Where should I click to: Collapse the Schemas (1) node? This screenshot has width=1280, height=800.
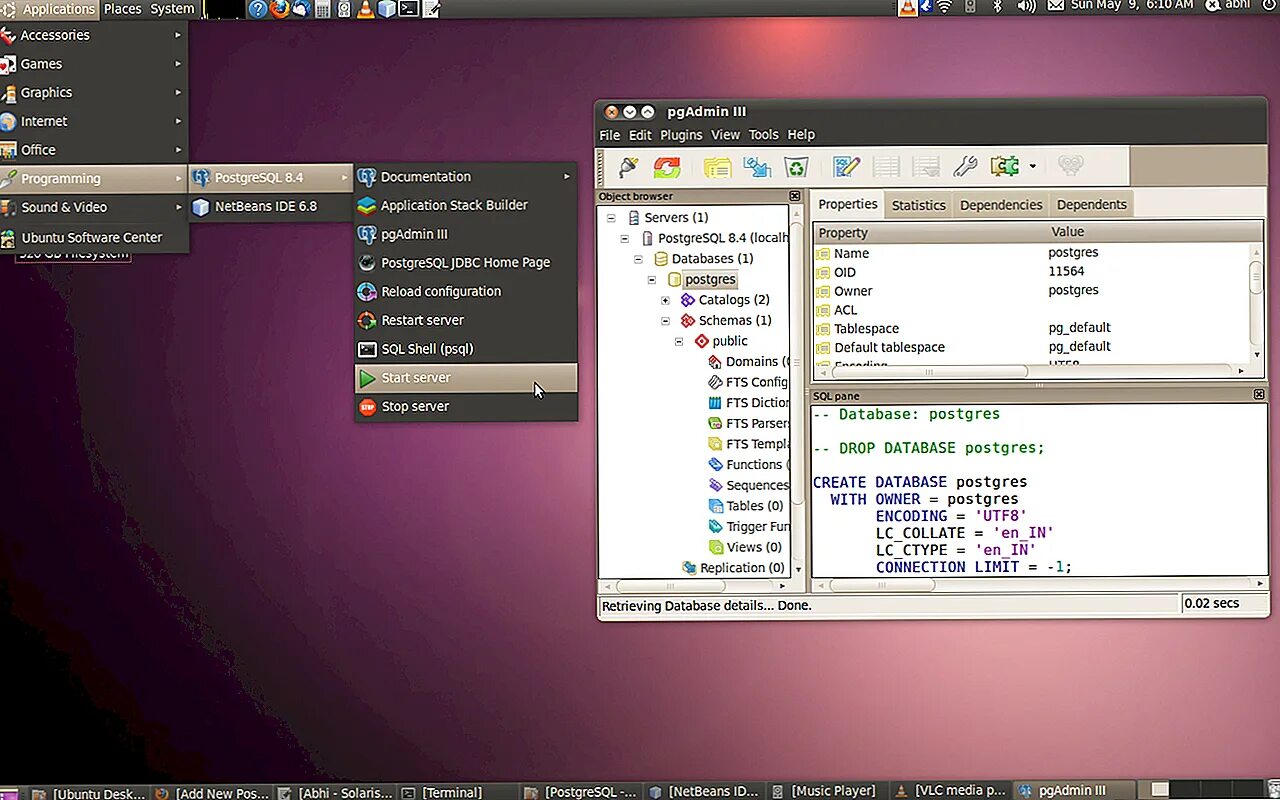point(665,321)
